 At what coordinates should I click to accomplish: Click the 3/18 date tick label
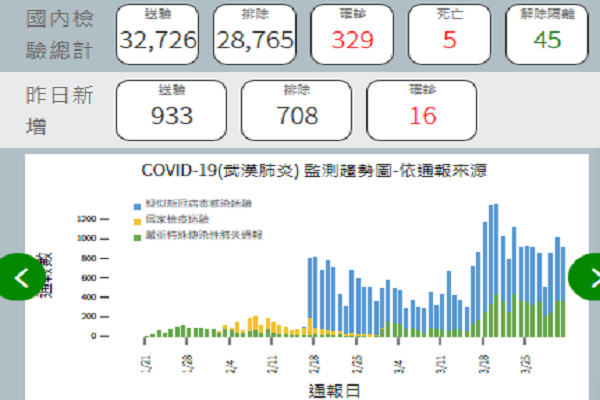483,364
